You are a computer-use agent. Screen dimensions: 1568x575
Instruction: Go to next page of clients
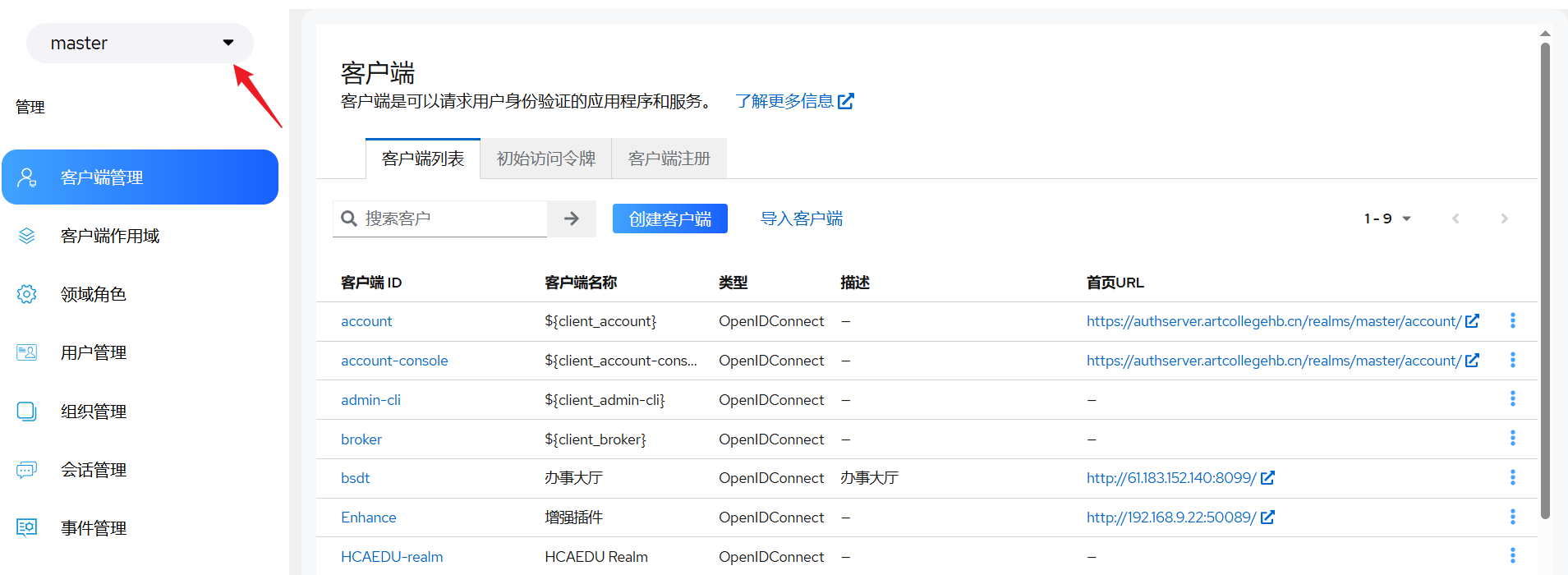1505,218
